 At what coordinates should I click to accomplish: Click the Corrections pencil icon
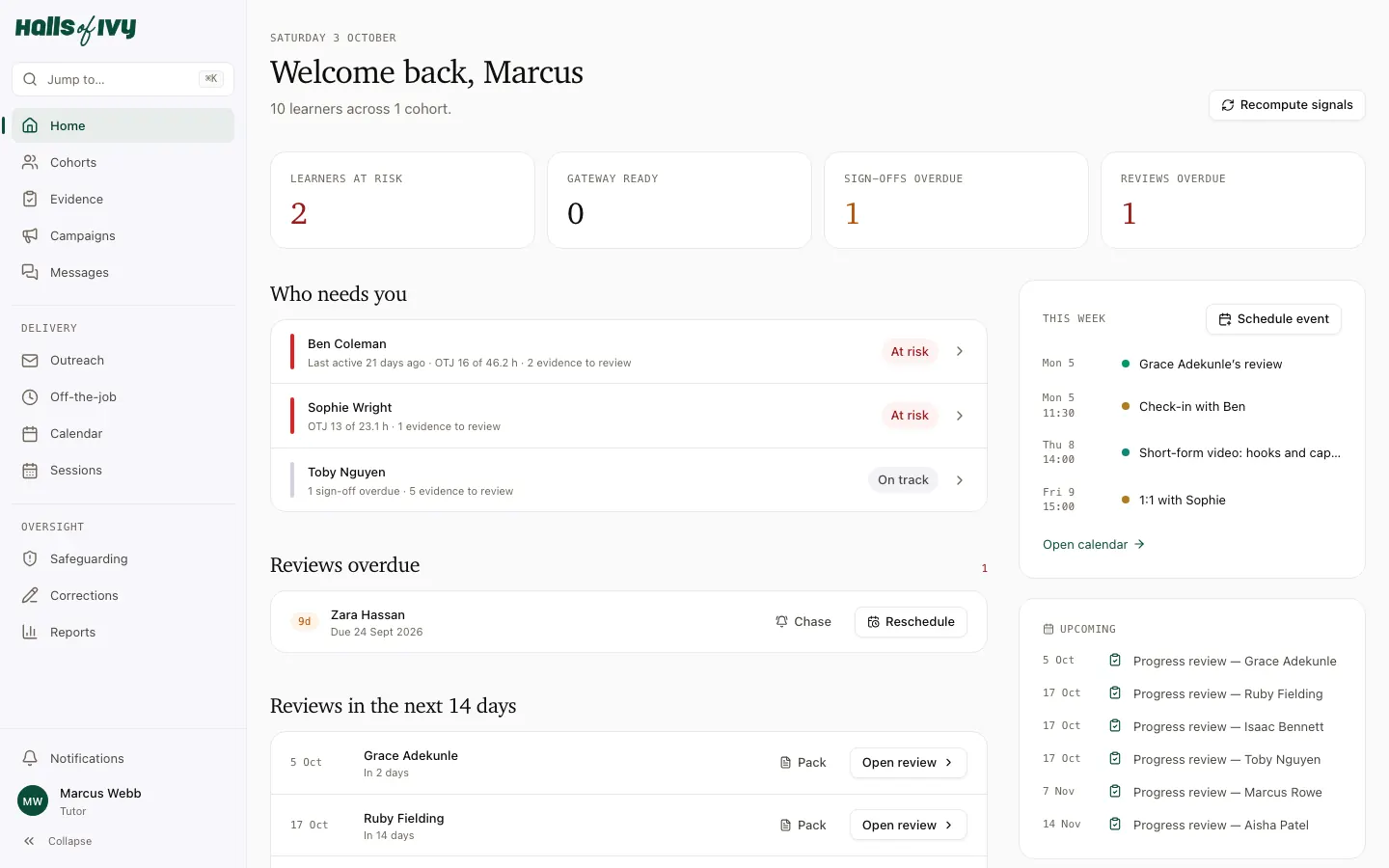[30, 595]
